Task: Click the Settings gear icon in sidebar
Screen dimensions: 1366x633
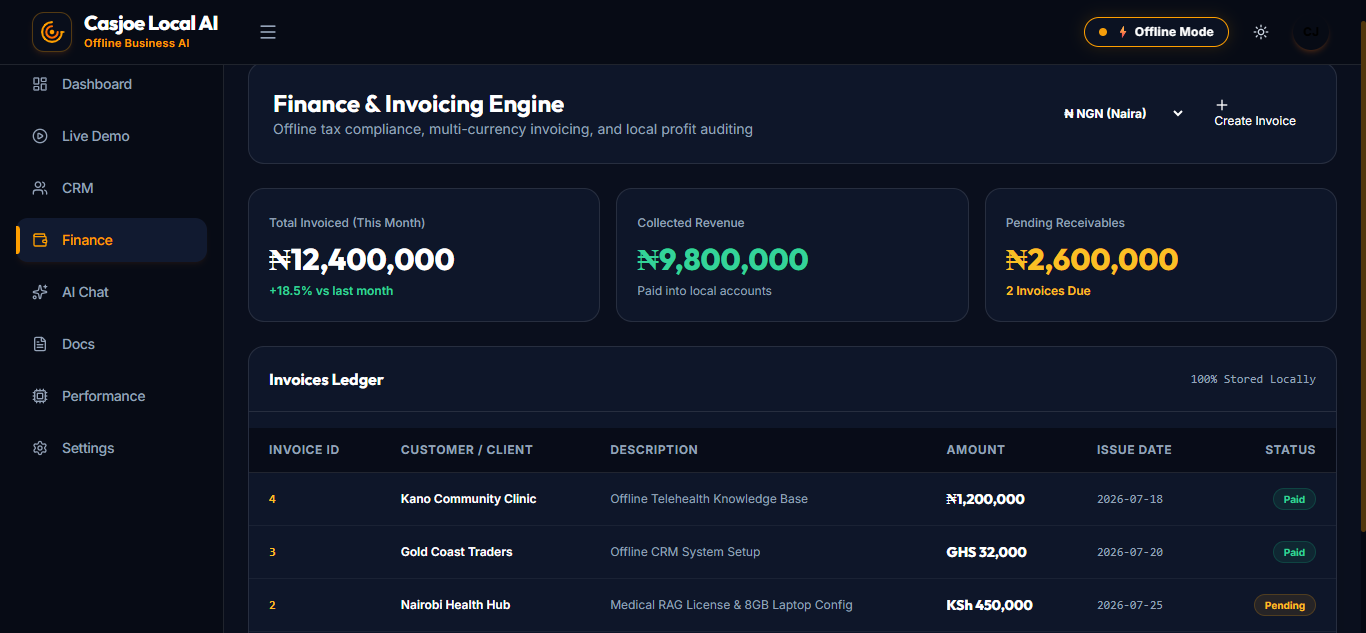Action: click(40, 448)
